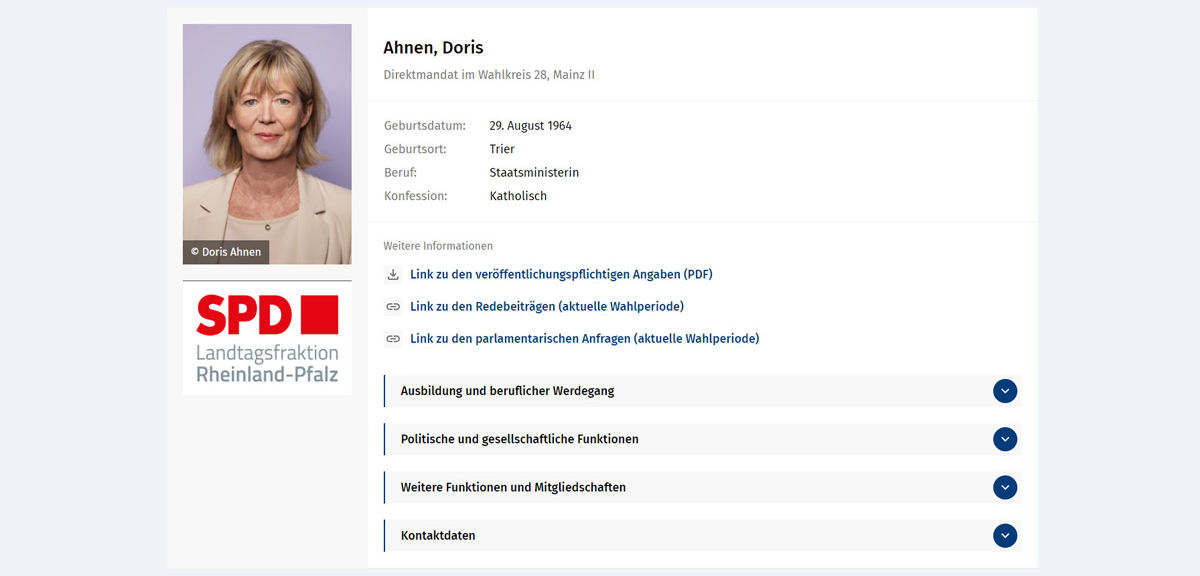This screenshot has width=1200, height=576.
Task: Click the 'Ahnen, Doris' name heading
Action: tap(433, 48)
